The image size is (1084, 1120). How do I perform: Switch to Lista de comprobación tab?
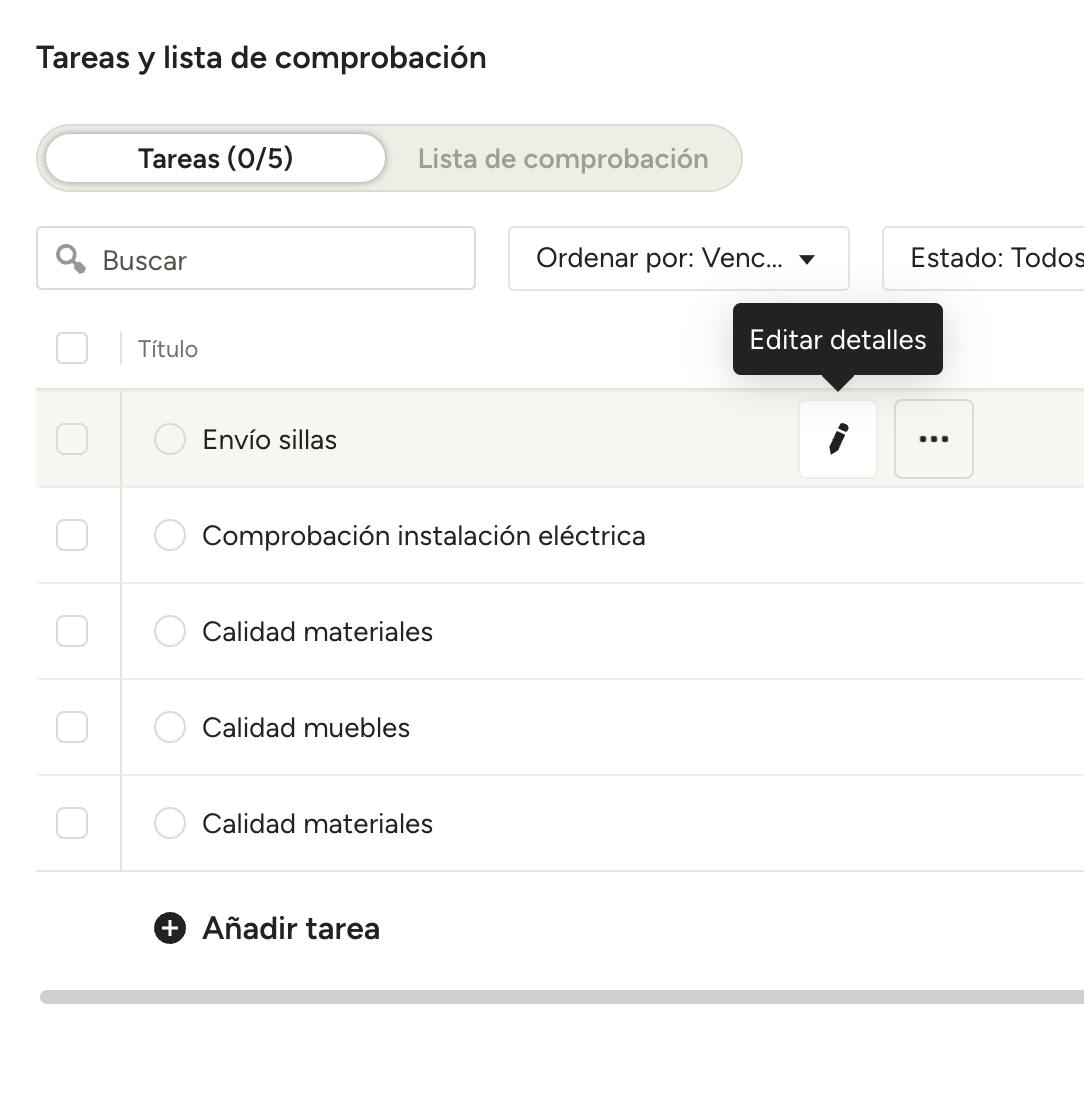click(562, 158)
